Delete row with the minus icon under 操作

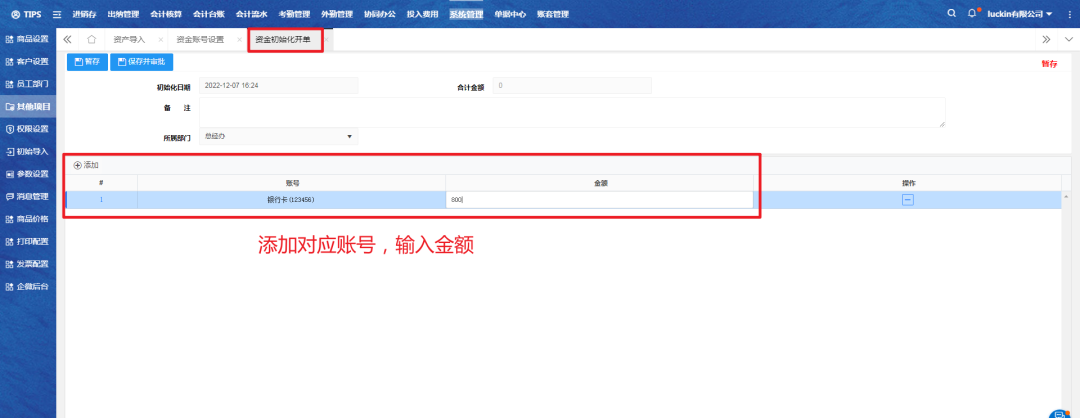908,200
